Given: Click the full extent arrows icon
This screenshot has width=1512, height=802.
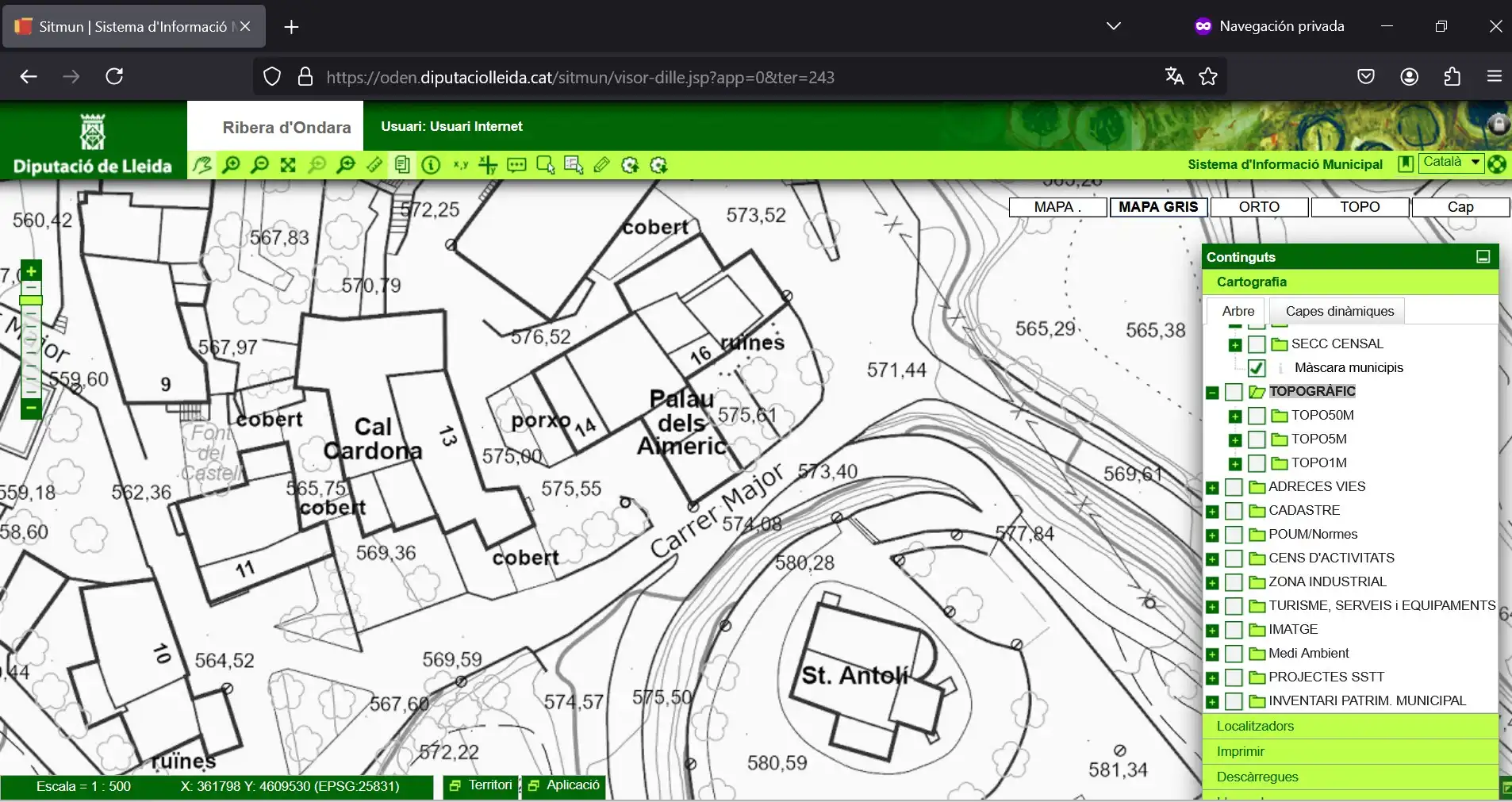Looking at the screenshot, I should pos(288,165).
